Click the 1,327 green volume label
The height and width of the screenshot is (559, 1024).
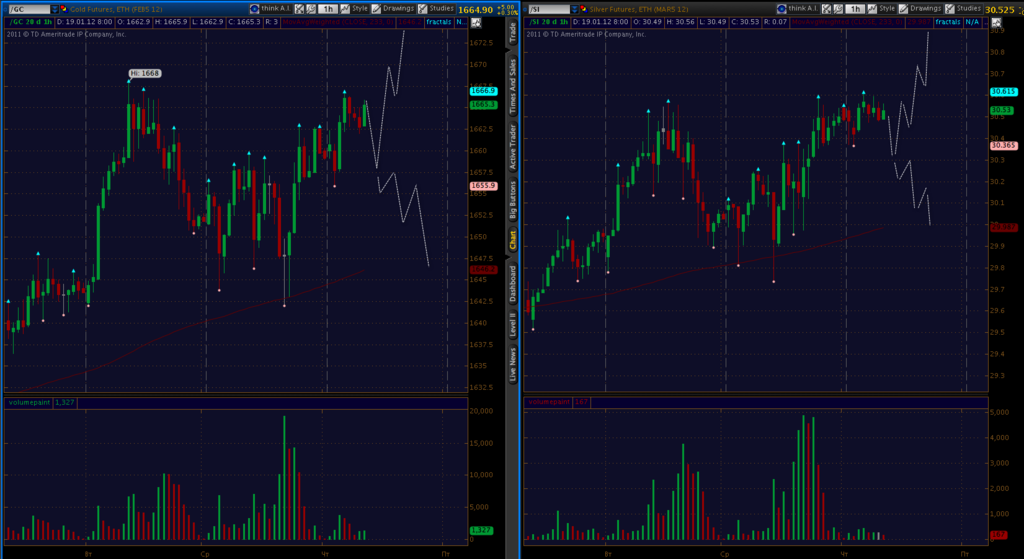[481, 530]
